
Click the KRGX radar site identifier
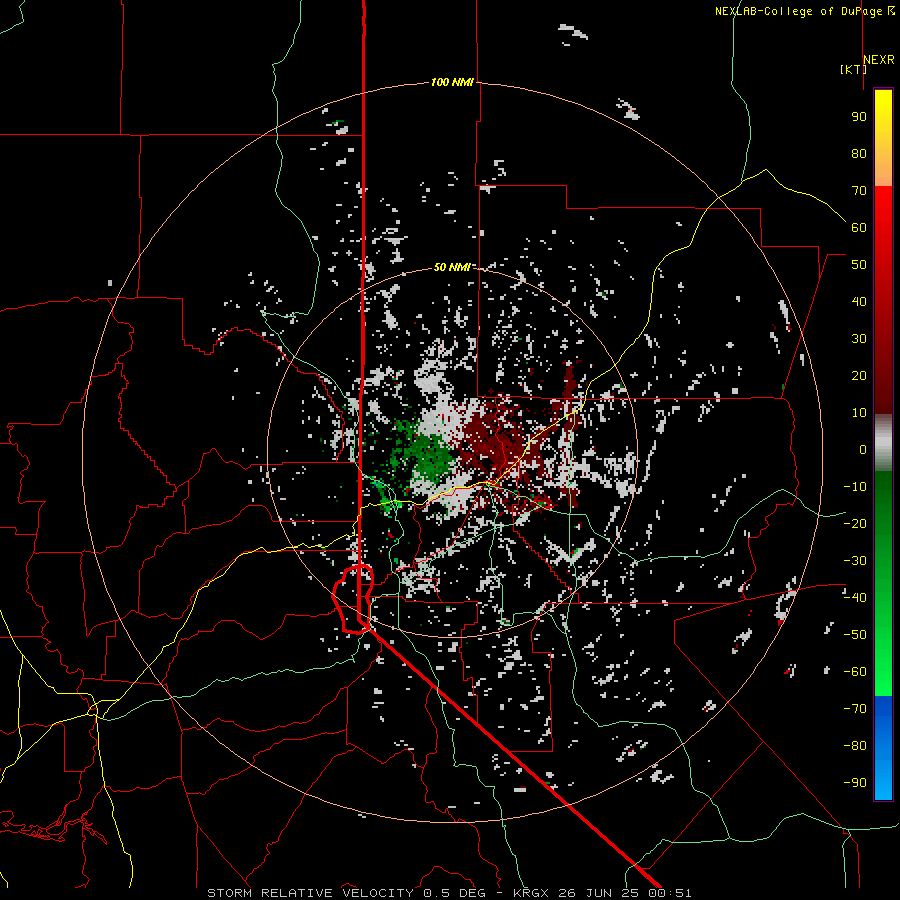click(531, 893)
